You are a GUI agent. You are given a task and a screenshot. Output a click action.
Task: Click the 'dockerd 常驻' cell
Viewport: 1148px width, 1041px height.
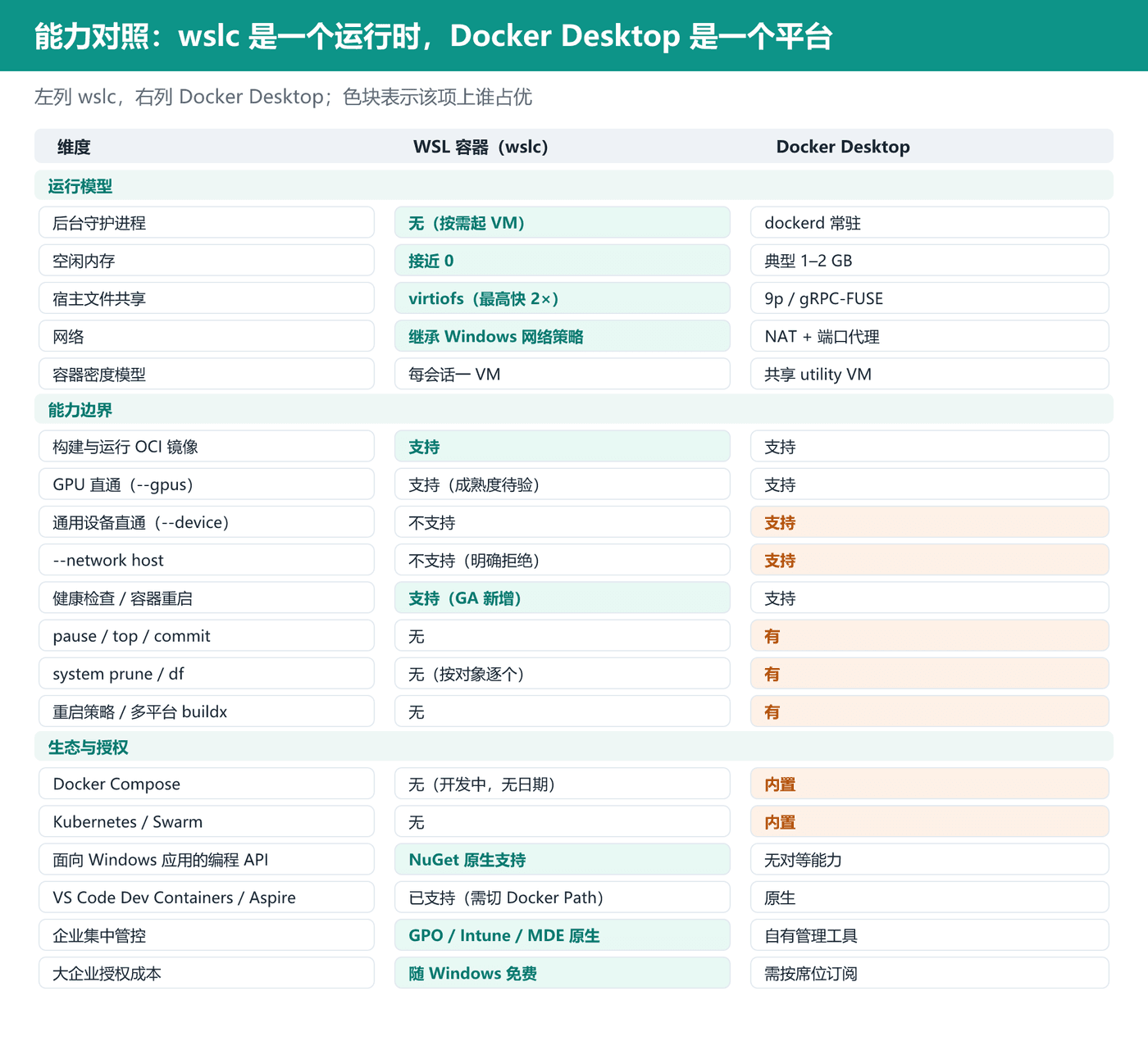point(930,223)
